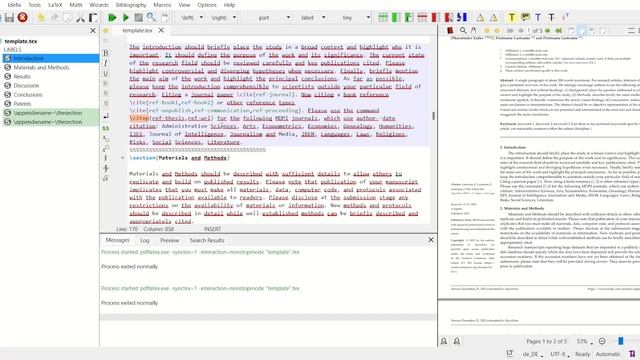Click the editor vertical scrollbar handle
Screen dimensions: 640x360
click(433, 116)
